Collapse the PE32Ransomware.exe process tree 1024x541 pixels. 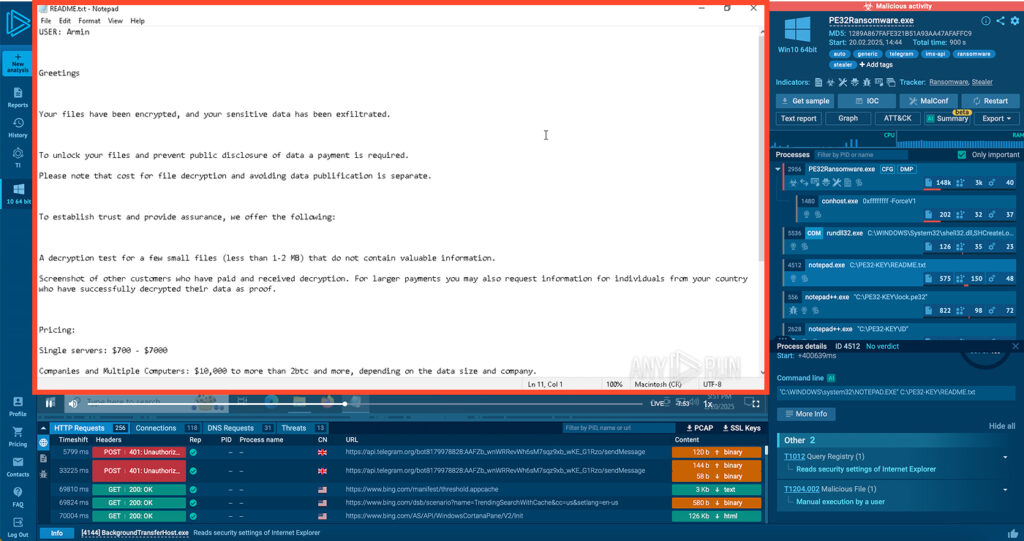pos(779,170)
